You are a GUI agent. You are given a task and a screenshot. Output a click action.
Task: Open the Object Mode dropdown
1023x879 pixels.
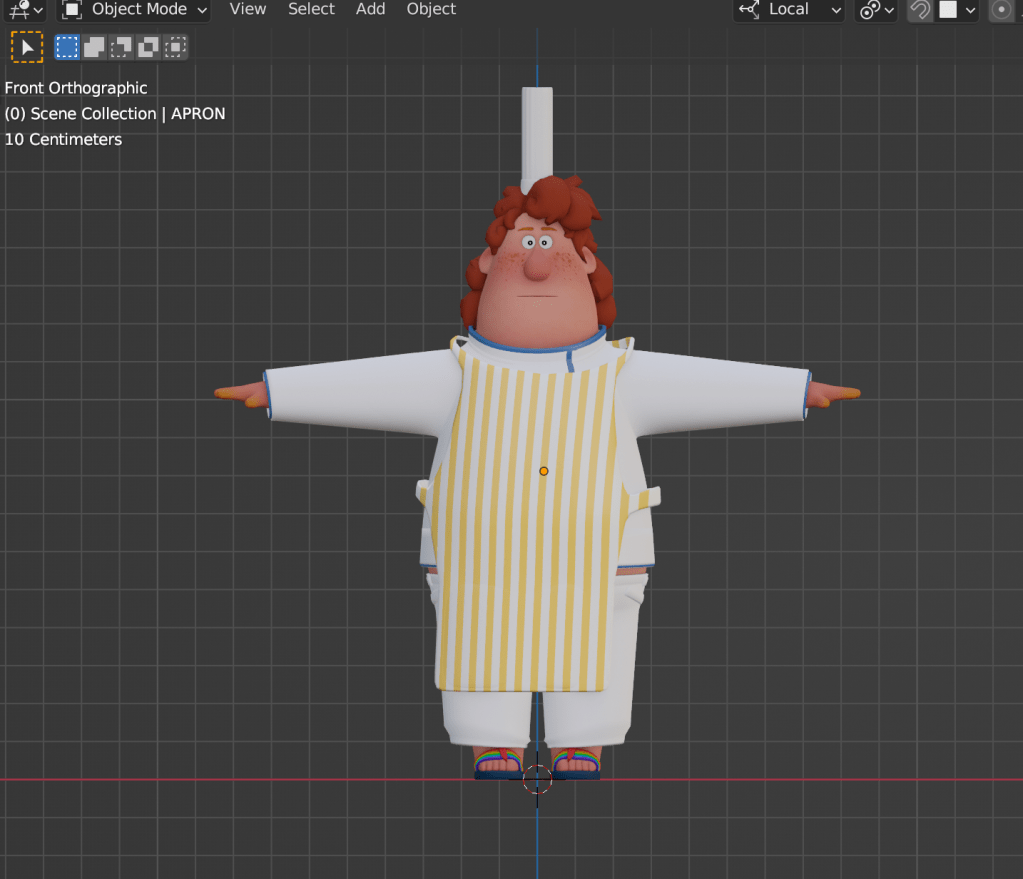(x=135, y=10)
